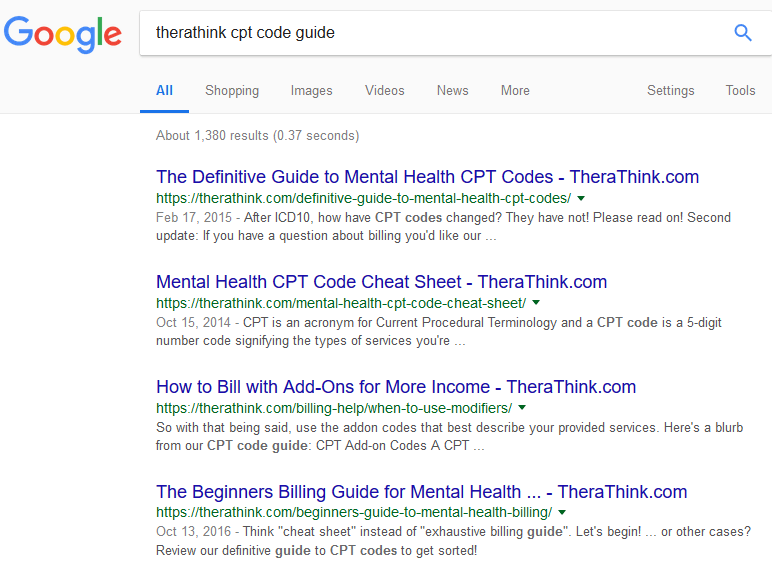Click the 'Oct 15, 2014' snippet date

pyautogui.click(x=193, y=322)
